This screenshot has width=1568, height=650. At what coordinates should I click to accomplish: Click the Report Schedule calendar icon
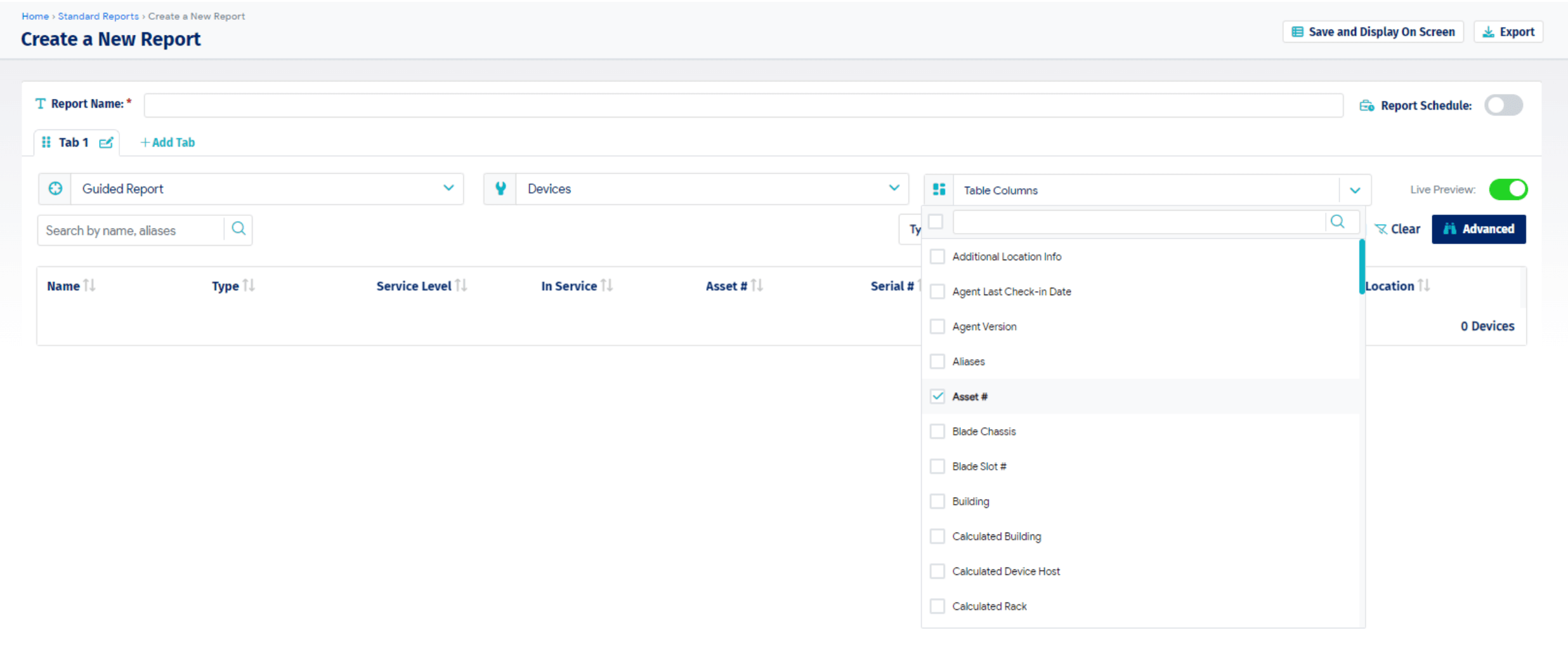[x=1367, y=105]
